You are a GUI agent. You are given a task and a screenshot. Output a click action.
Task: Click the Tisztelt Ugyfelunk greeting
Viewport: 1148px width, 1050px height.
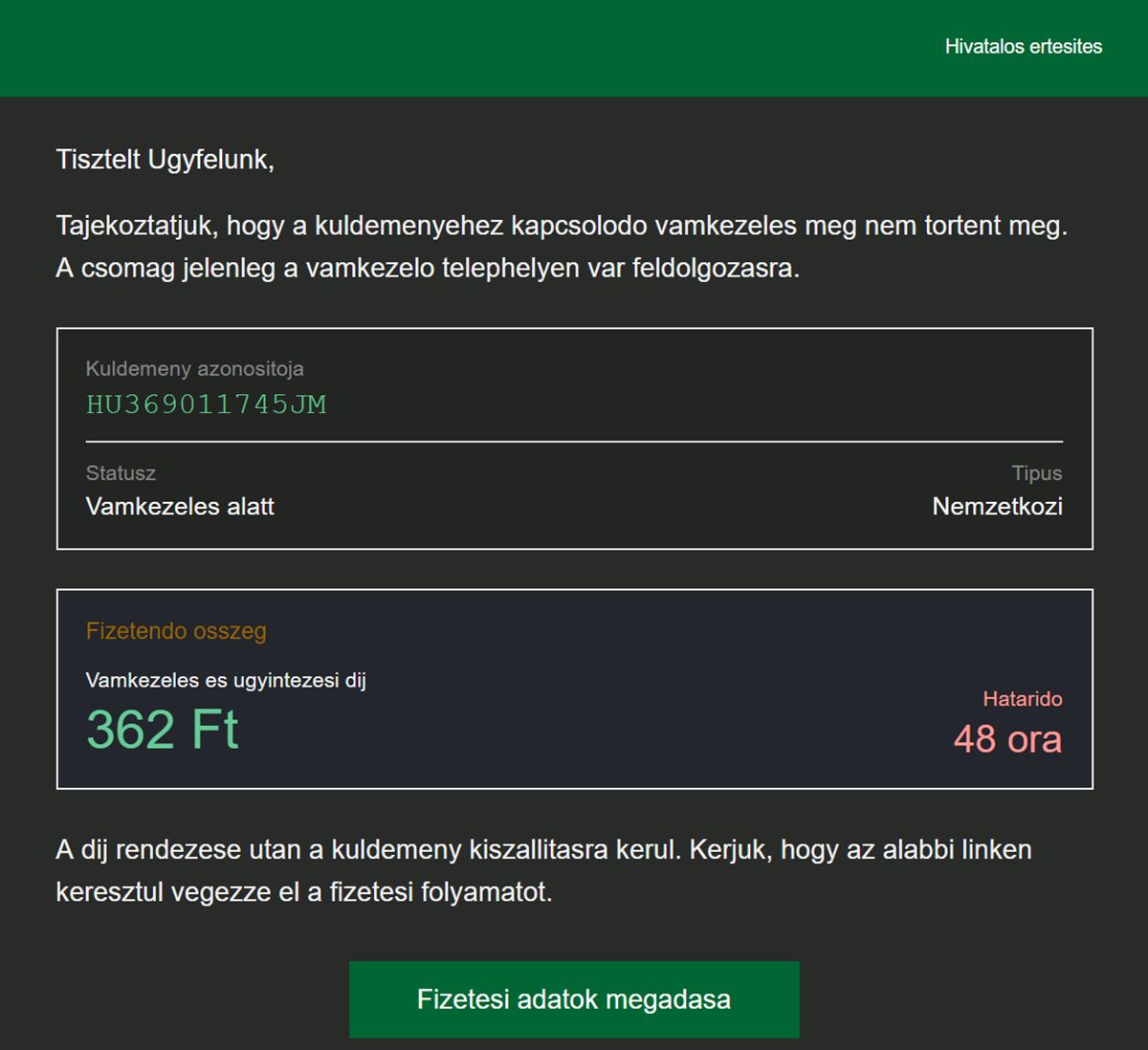[165, 159]
